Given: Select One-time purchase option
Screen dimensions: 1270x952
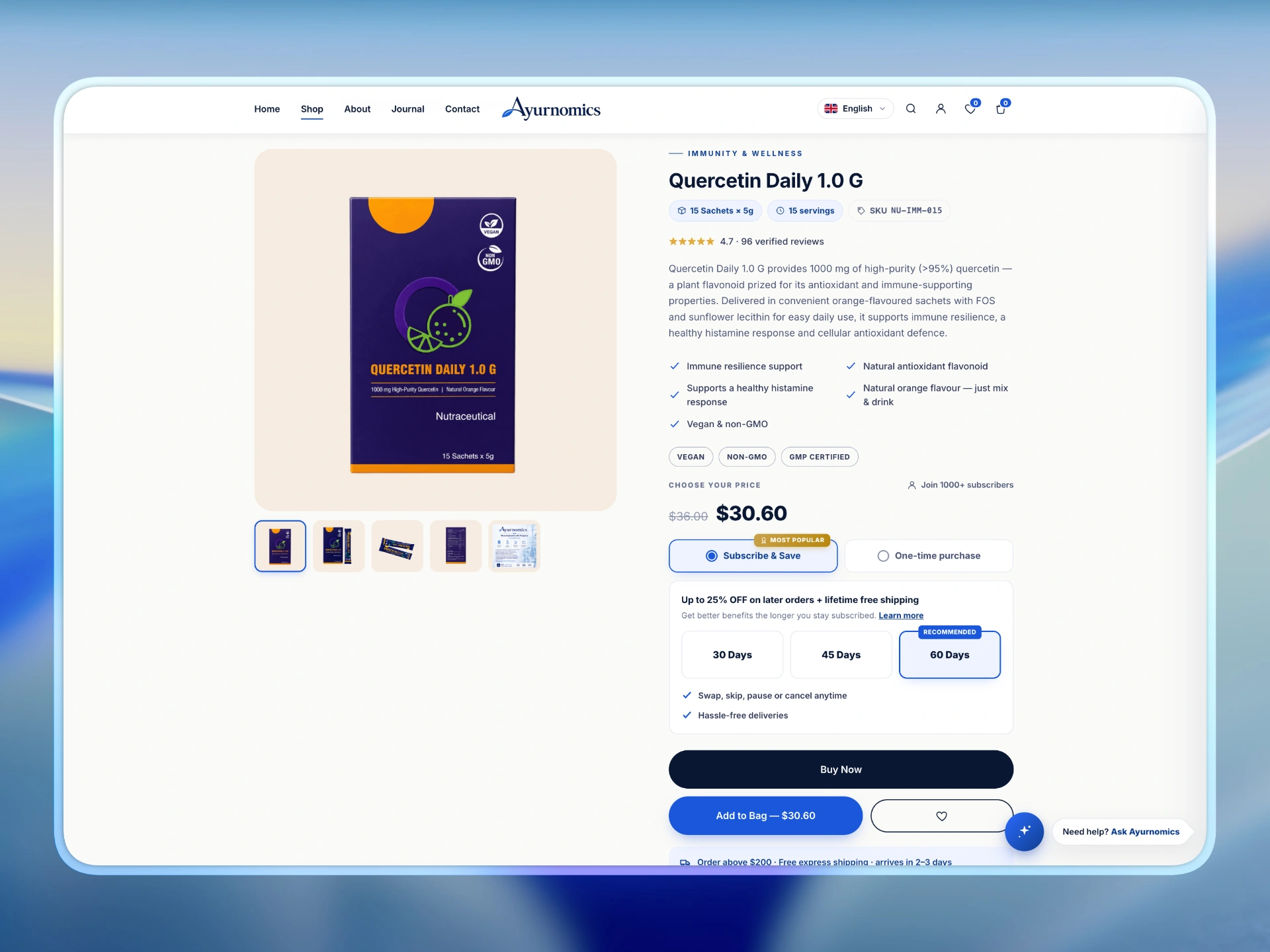Looking at the screenshot, I should 929,556.
